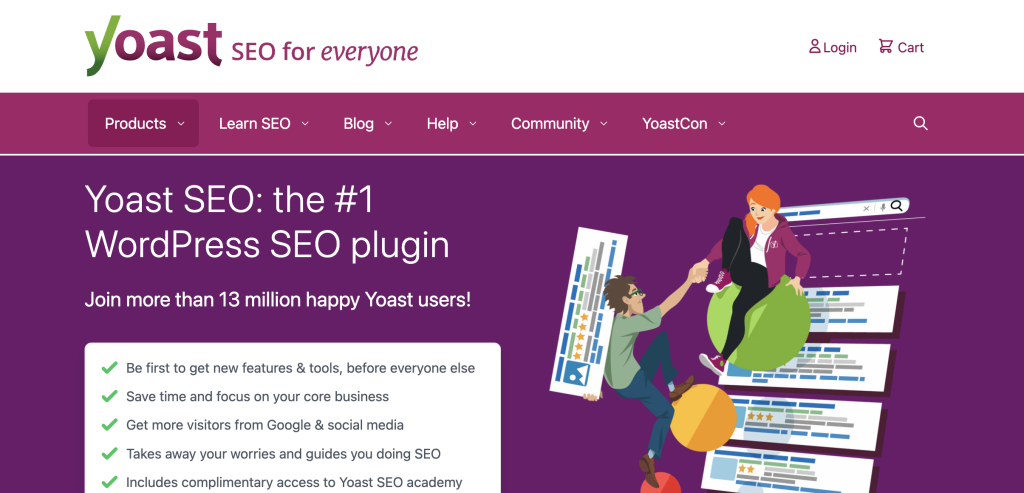
Task: Open the Help menu
Action: click(451, 123)
